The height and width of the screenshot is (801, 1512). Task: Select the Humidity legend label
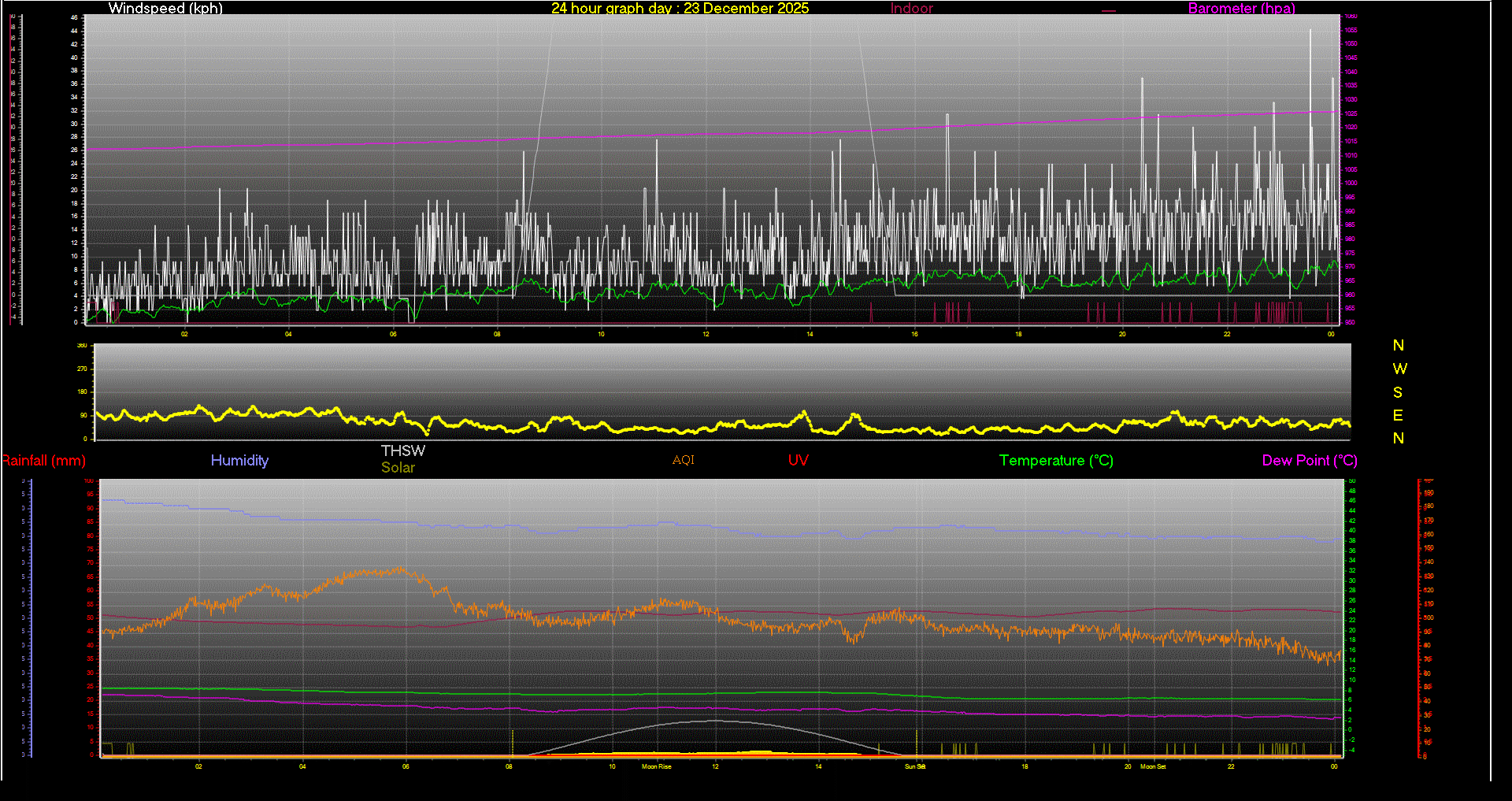point(239,461)
